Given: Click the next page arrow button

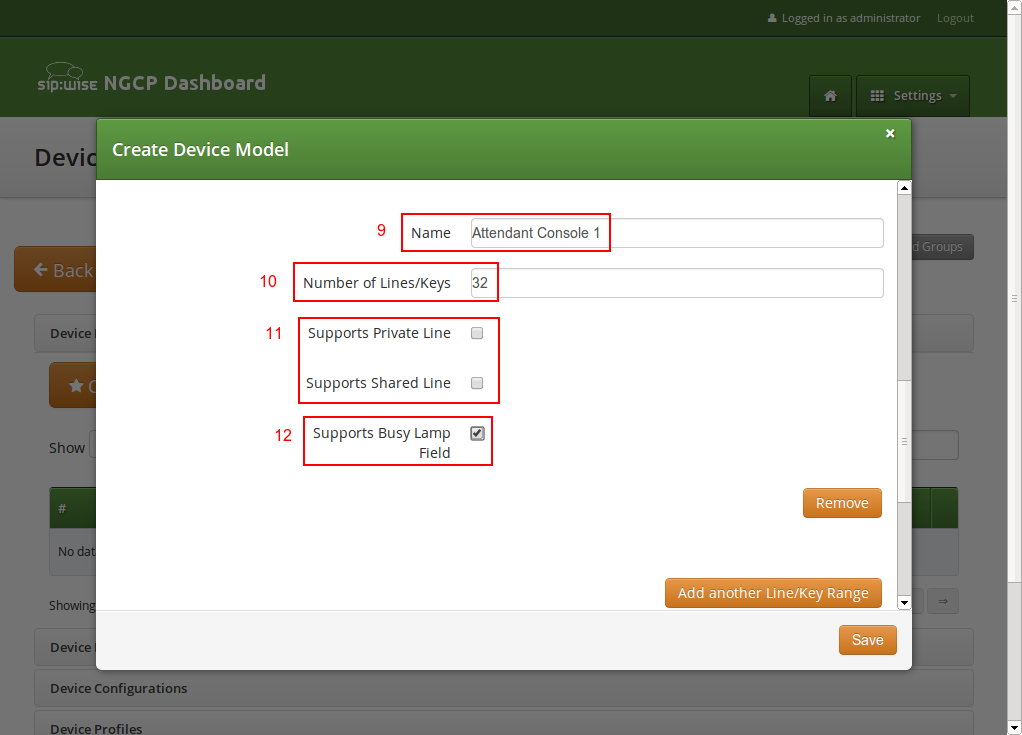Looking at the screenshot, I should [x=942, y=601].
